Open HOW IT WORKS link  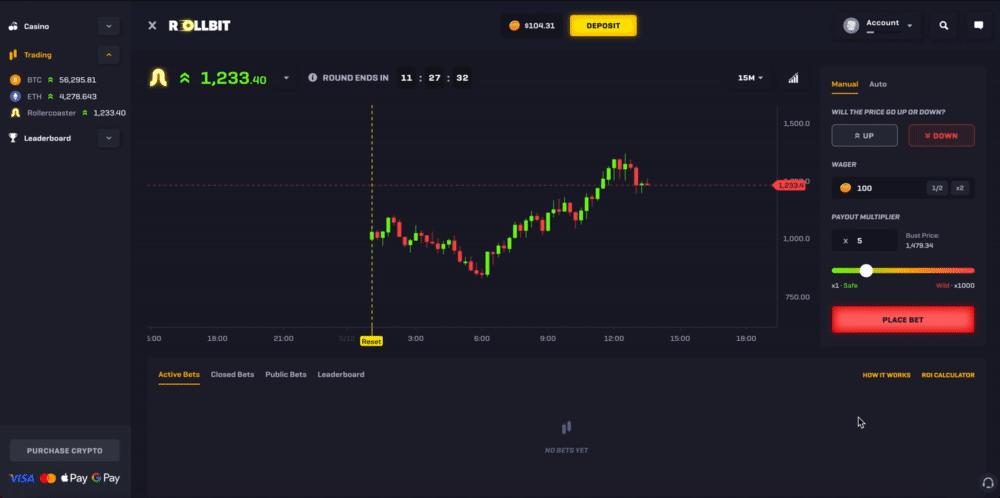(886, 375)
